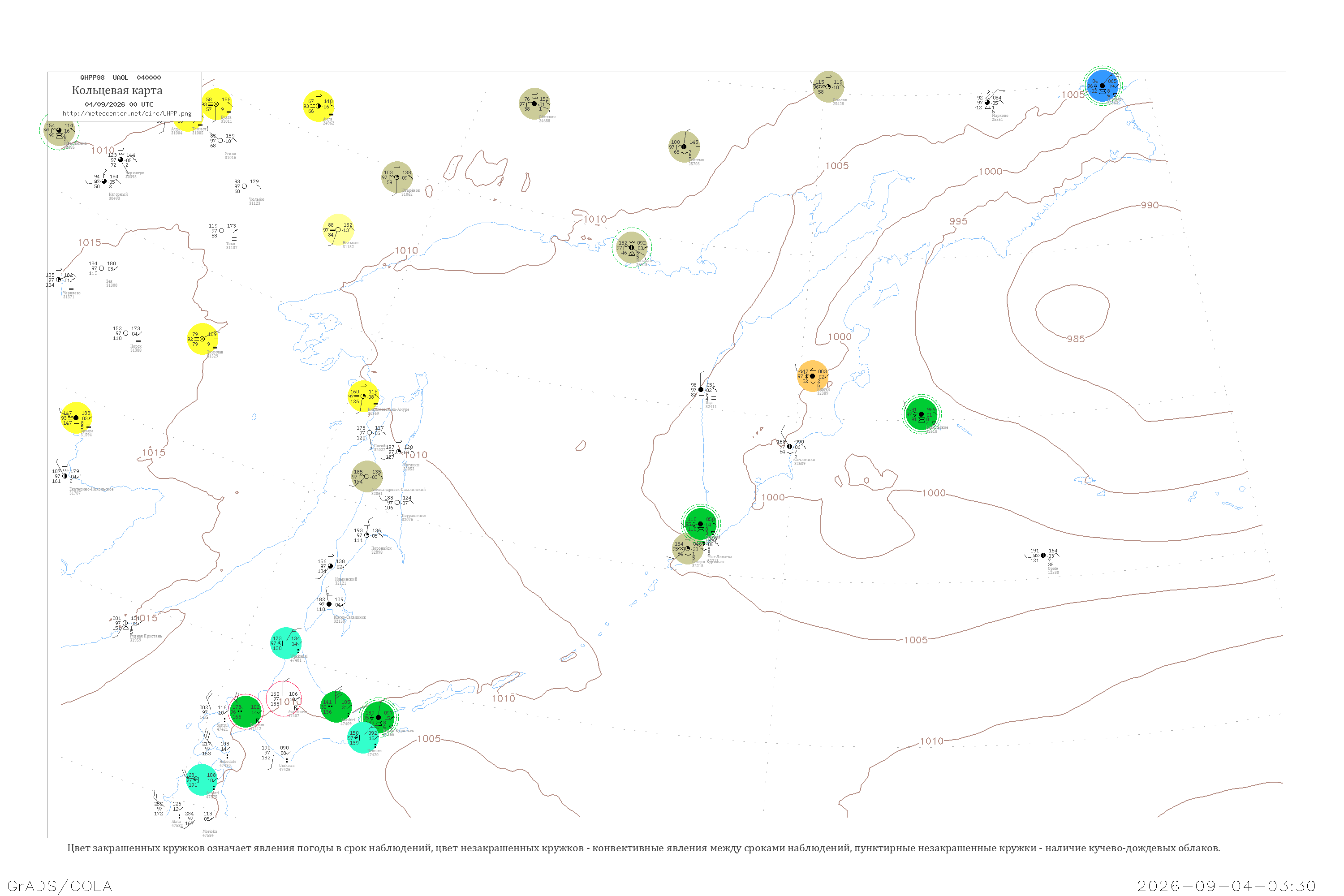This screenshot has height=896, width=1344.
Task: Select the orange Klyuchi station circle on Kamchatka
Action: pyautogui.click(x=813, y=376)
